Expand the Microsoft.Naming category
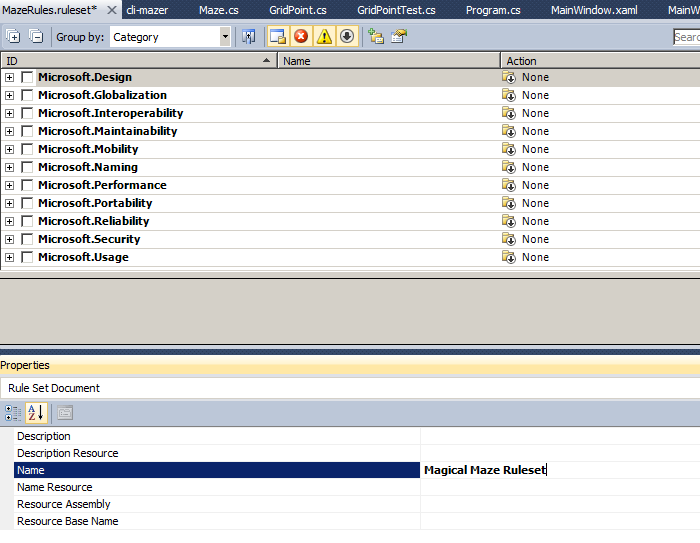Image resolution: width=700 pixels, height=543 pixels. (x=9, y=167)
